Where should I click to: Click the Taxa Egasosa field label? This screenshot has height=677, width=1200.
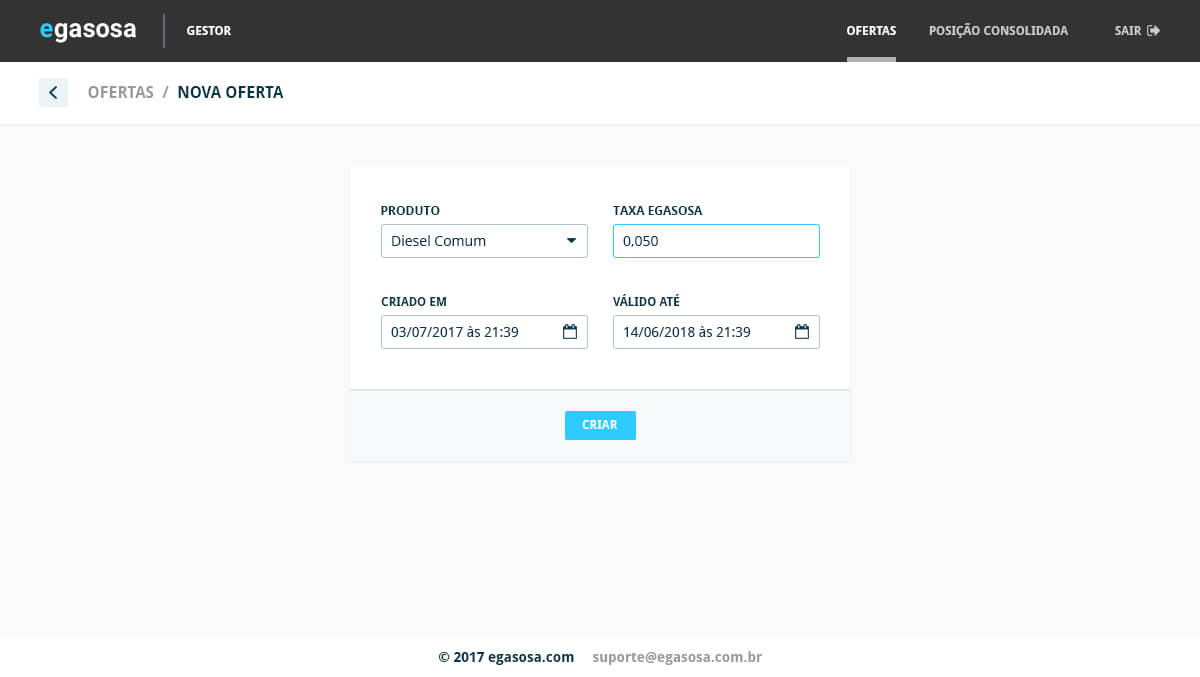(x=658, y=211)
